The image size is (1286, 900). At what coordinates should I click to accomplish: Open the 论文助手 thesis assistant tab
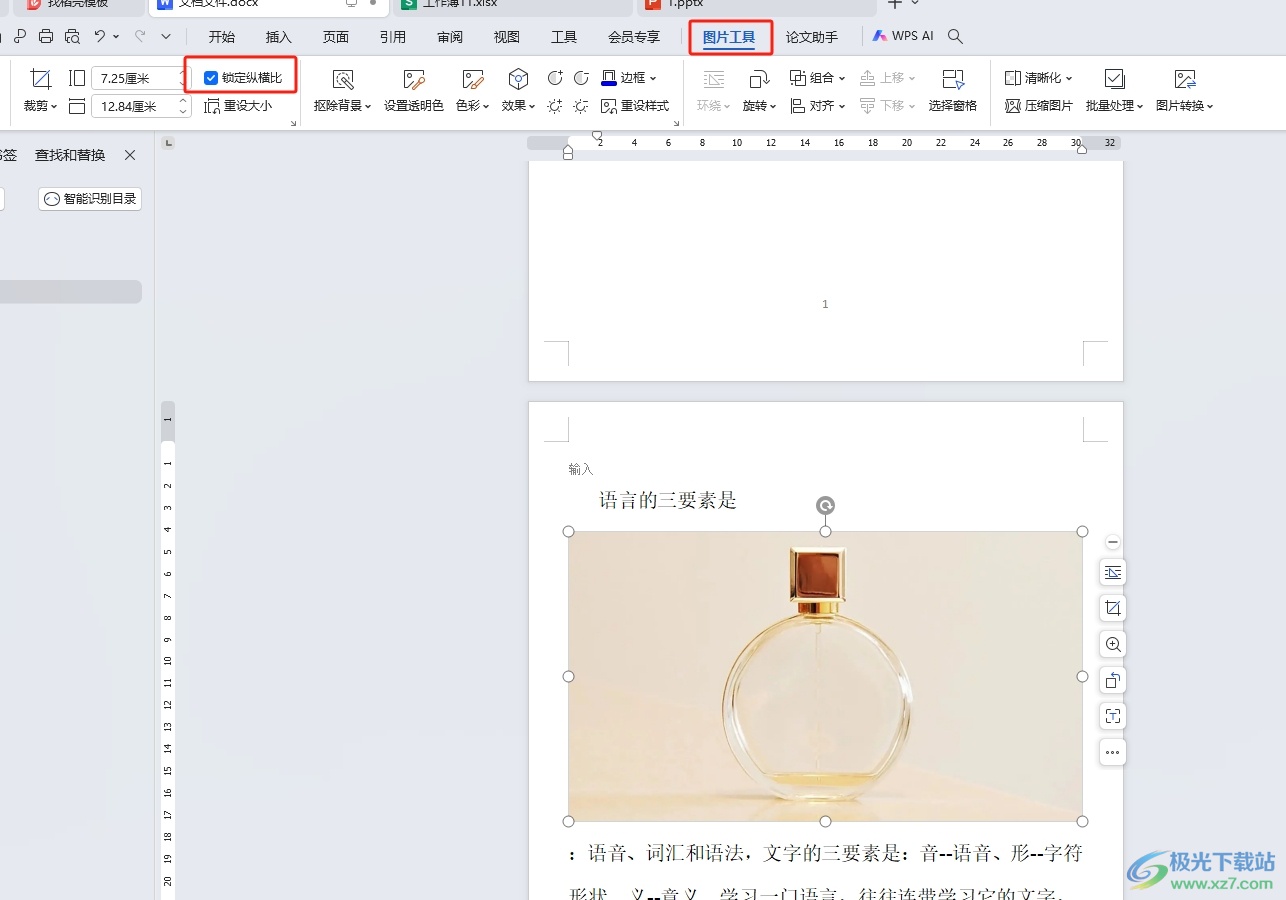point(812,37)
